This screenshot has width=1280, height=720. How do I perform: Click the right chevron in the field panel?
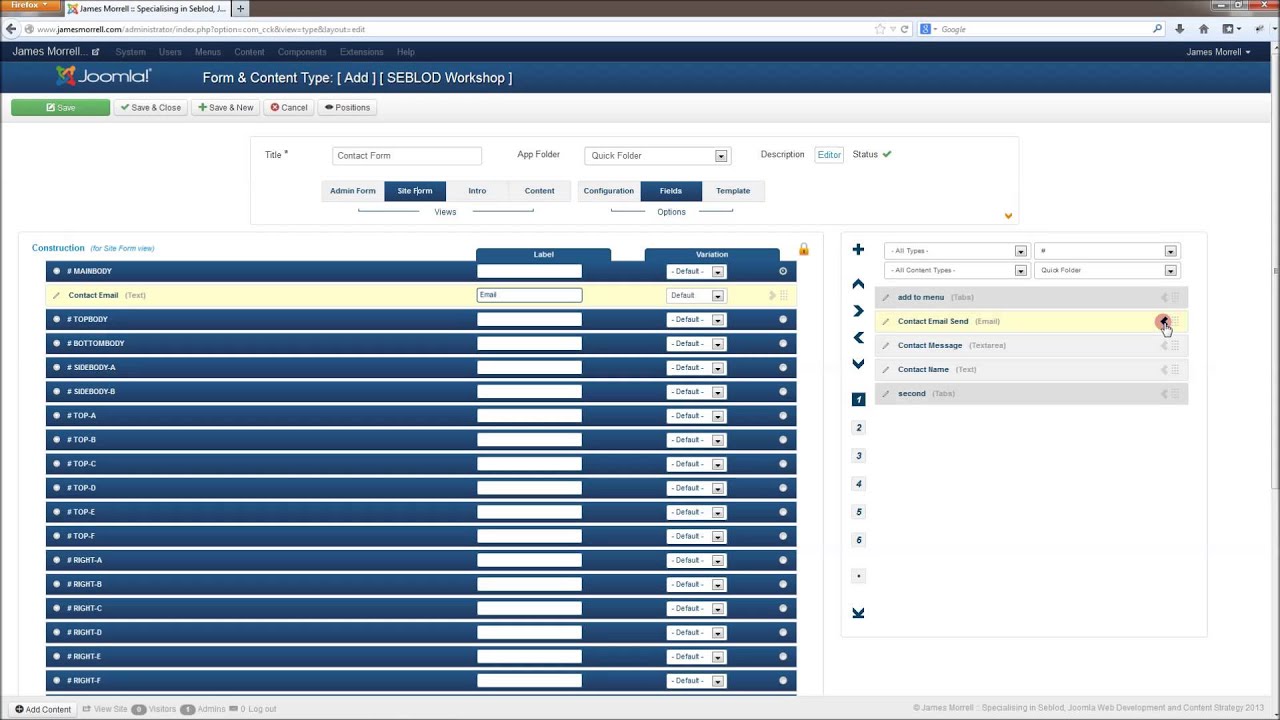pos(858,311)
